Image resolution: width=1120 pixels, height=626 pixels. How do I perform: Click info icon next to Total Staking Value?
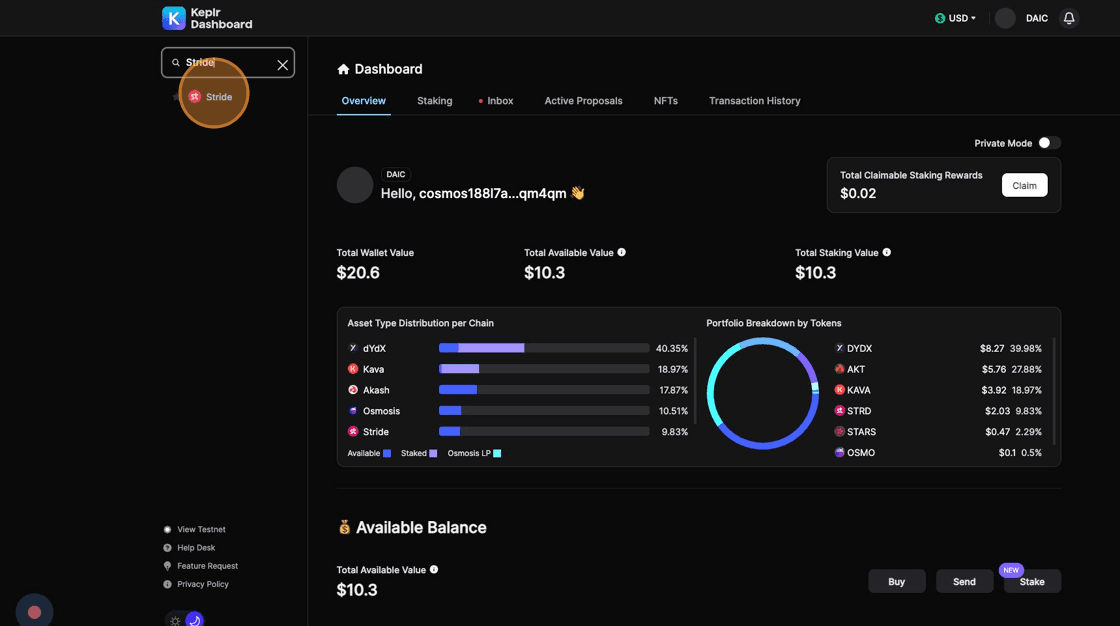pos(887,252)
